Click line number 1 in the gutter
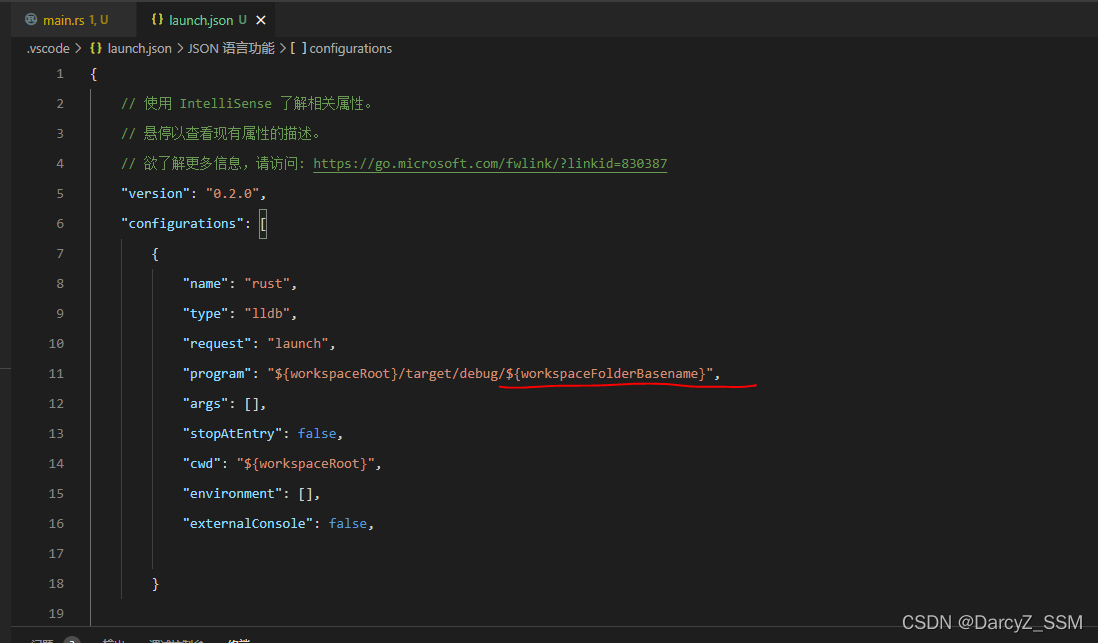This screenshot has width=1098, height=643. (x=60, y=74)
